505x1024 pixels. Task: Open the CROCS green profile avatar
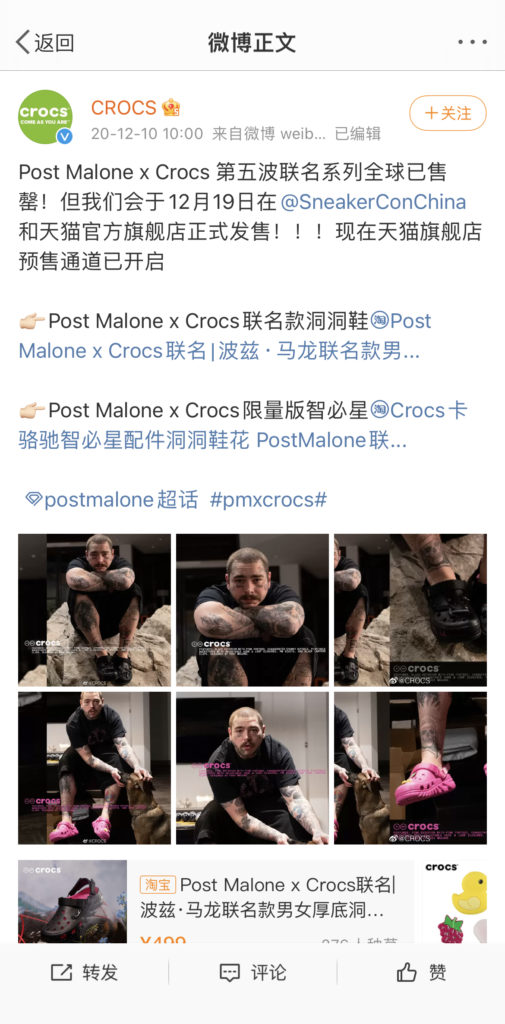(x=45, y=117)
